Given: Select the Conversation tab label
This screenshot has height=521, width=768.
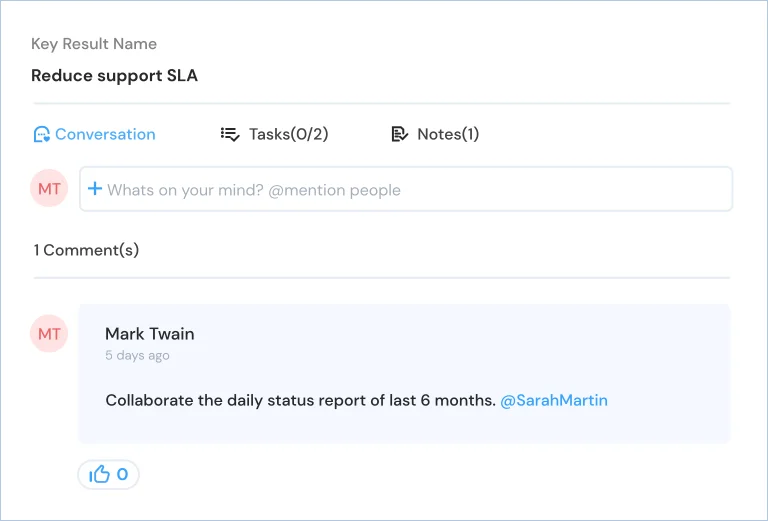Looking at the screenshot, I should click(105, 134).
